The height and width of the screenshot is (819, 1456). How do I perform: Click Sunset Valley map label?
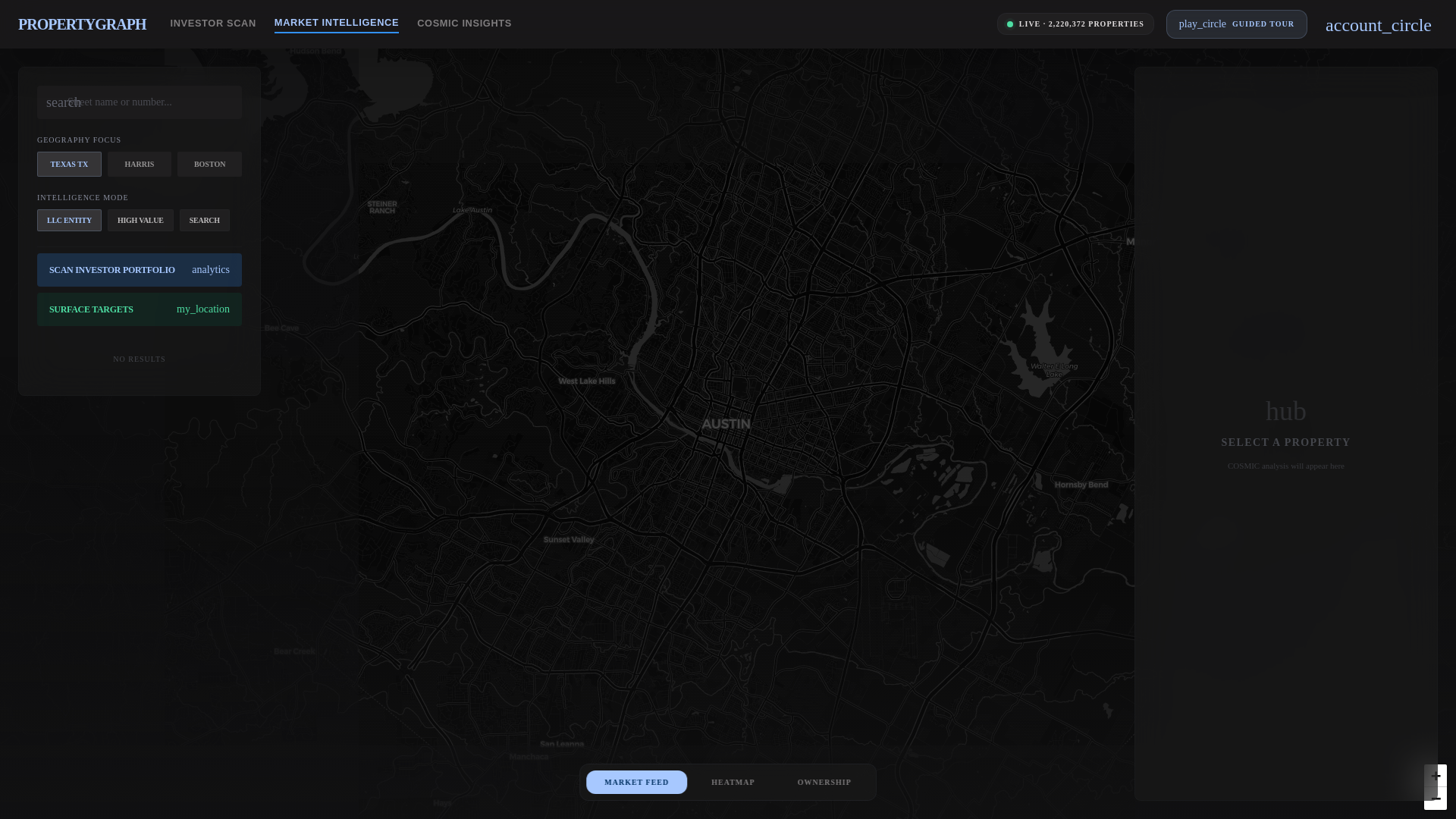(569, 540)
